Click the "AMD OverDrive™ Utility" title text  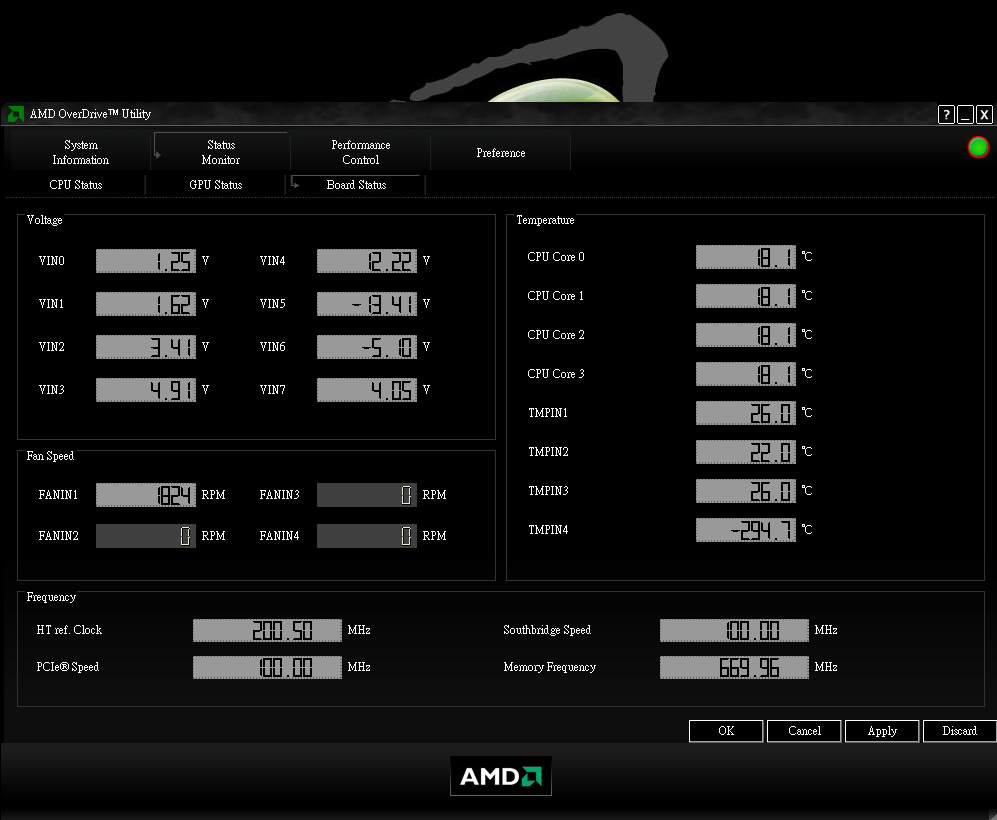(90, 114)
